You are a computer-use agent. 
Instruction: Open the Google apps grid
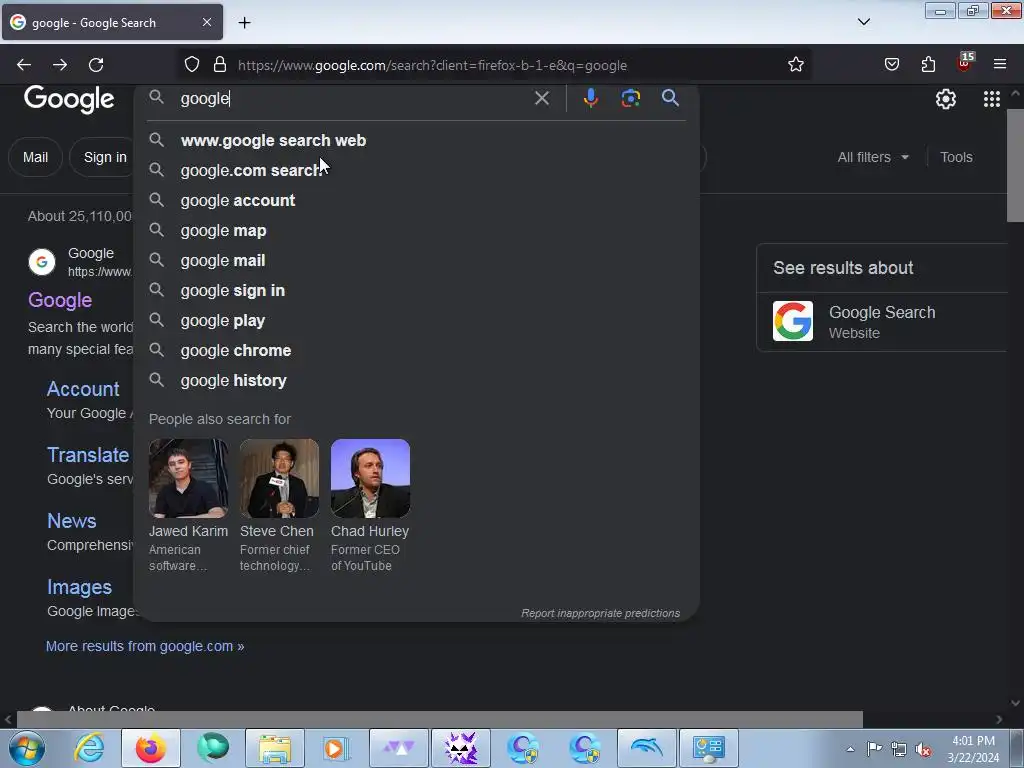(x=991, y=99)
